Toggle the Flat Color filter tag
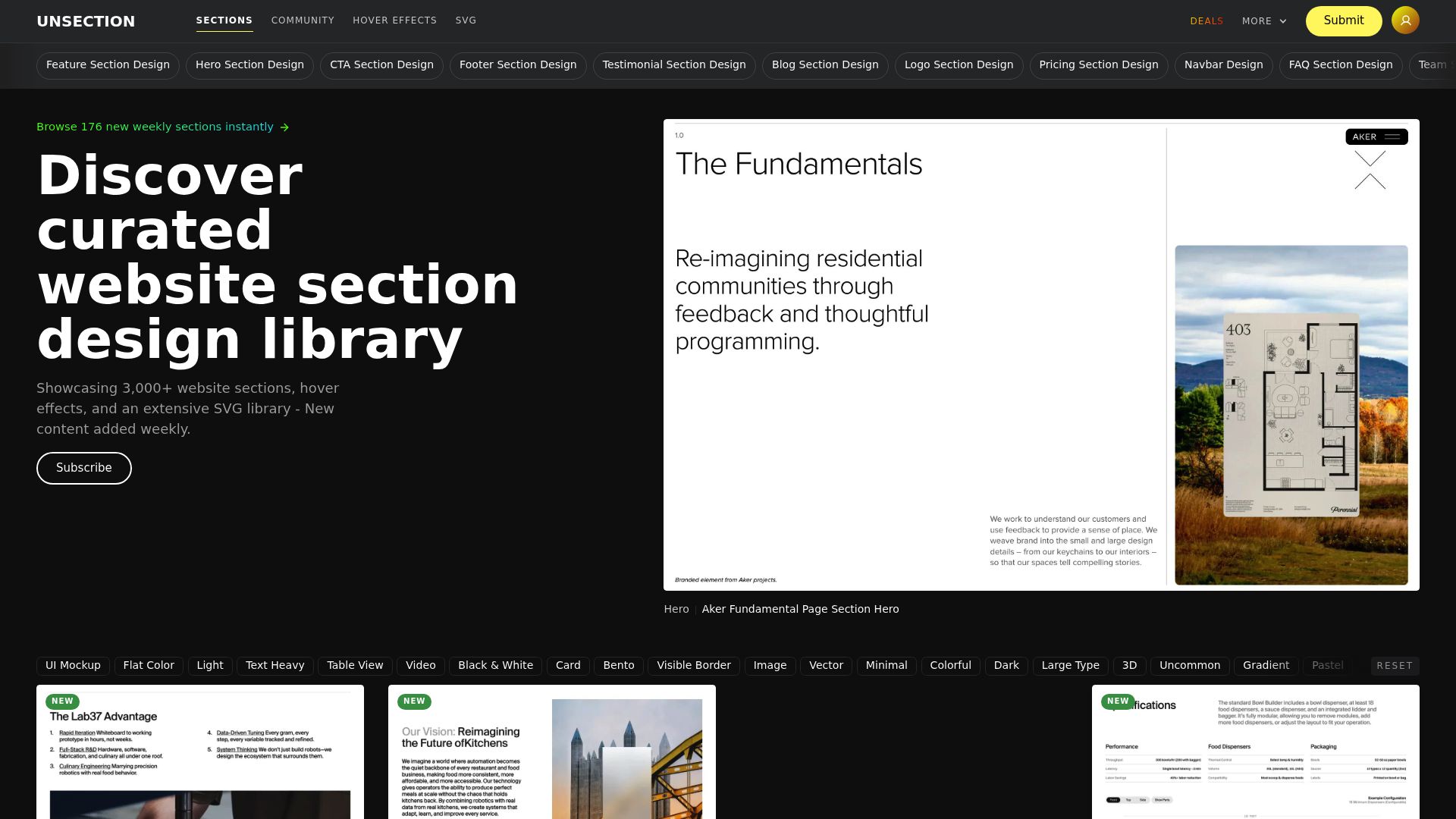The width and height of the screenshot is (1456, 819). pyautogui.click(x=149, y=666)
